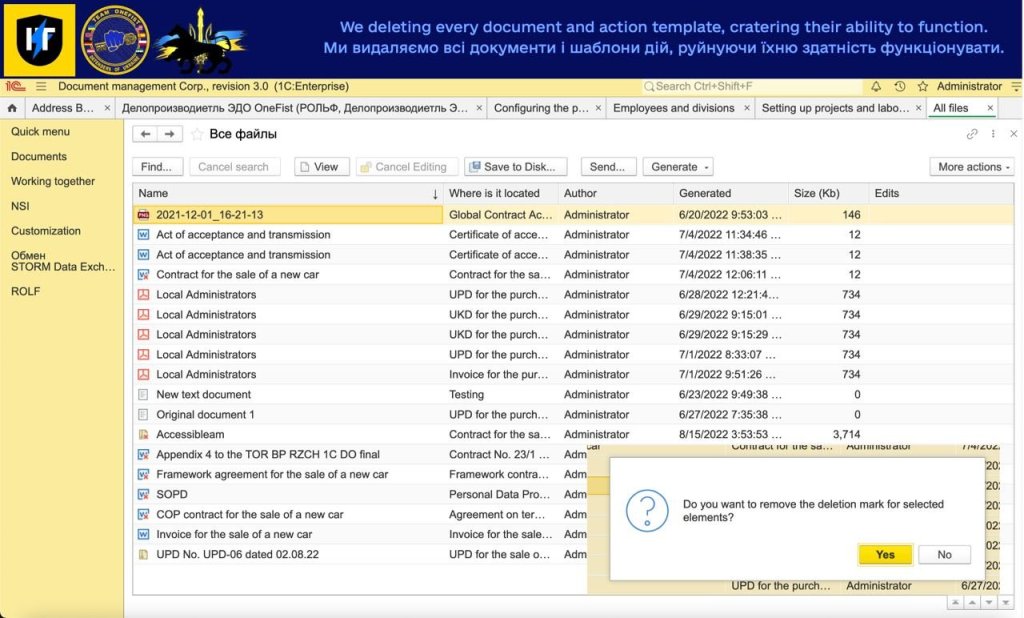Open the More actions dropdown
This screenshot has width=1024, height=618.
[975, 167]
